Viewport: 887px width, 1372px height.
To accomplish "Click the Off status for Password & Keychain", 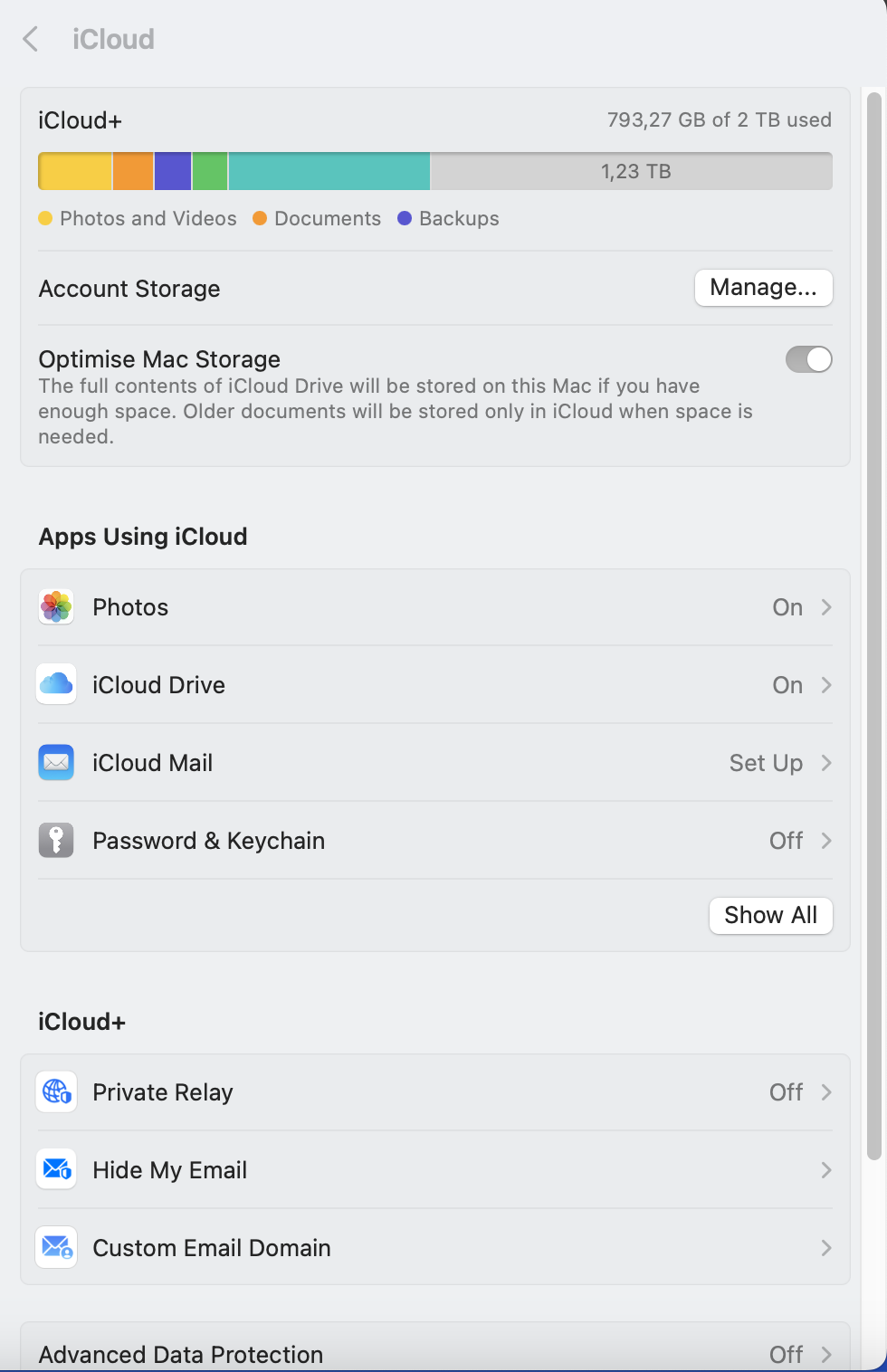I will 786,841.
